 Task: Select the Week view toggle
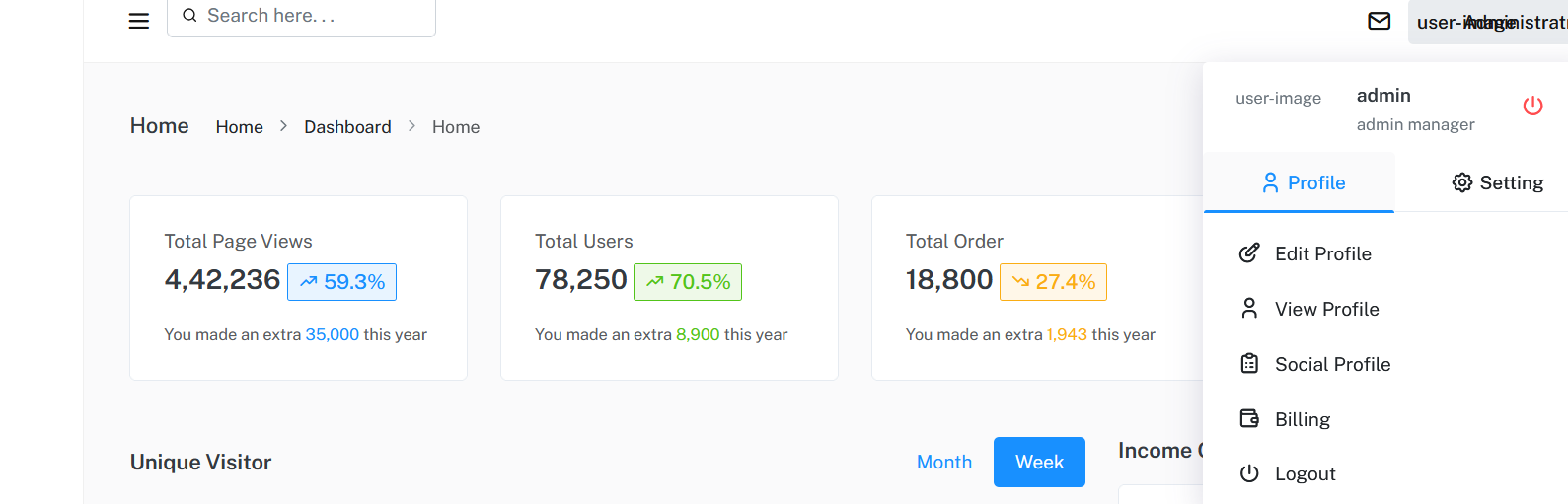(1039, 462)
